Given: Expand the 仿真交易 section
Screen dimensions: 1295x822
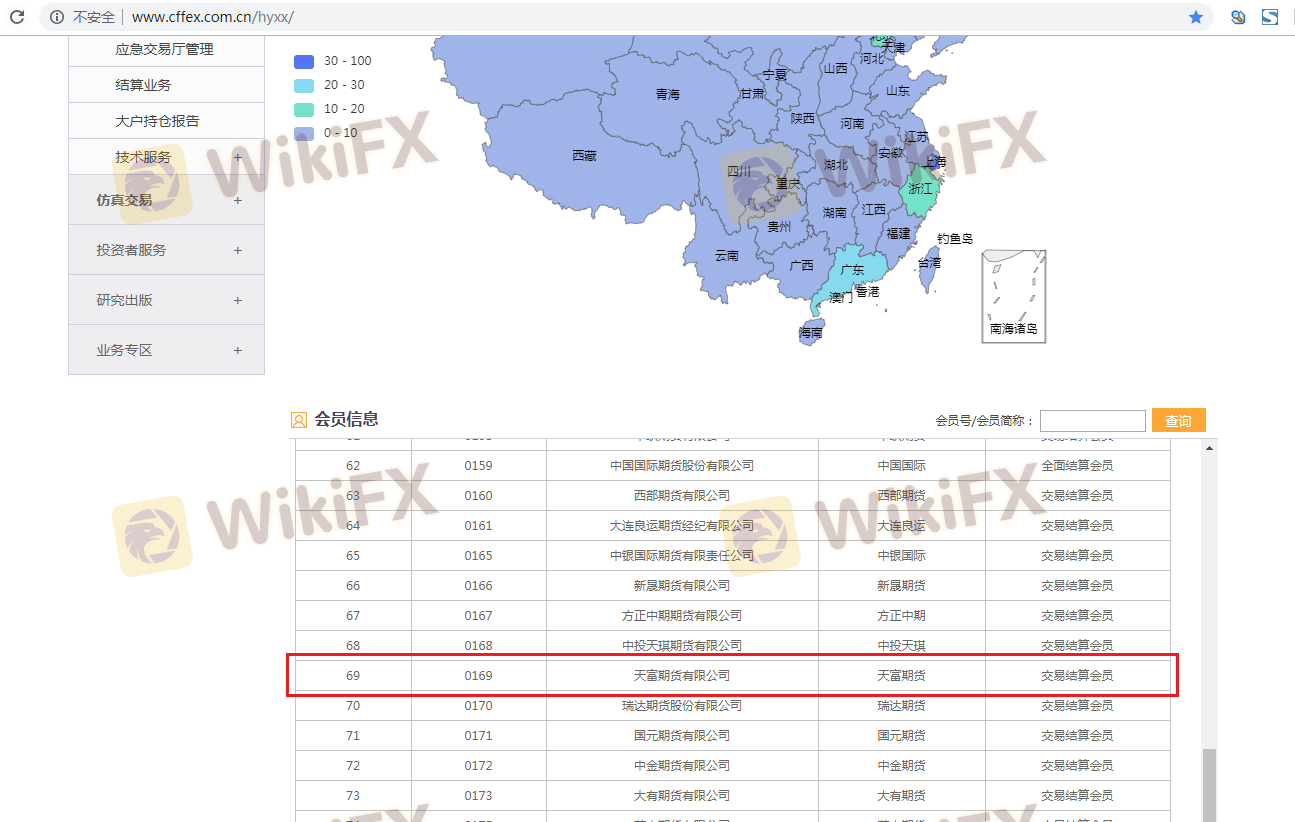Looking at the screenshot, I should click(166, 200).
